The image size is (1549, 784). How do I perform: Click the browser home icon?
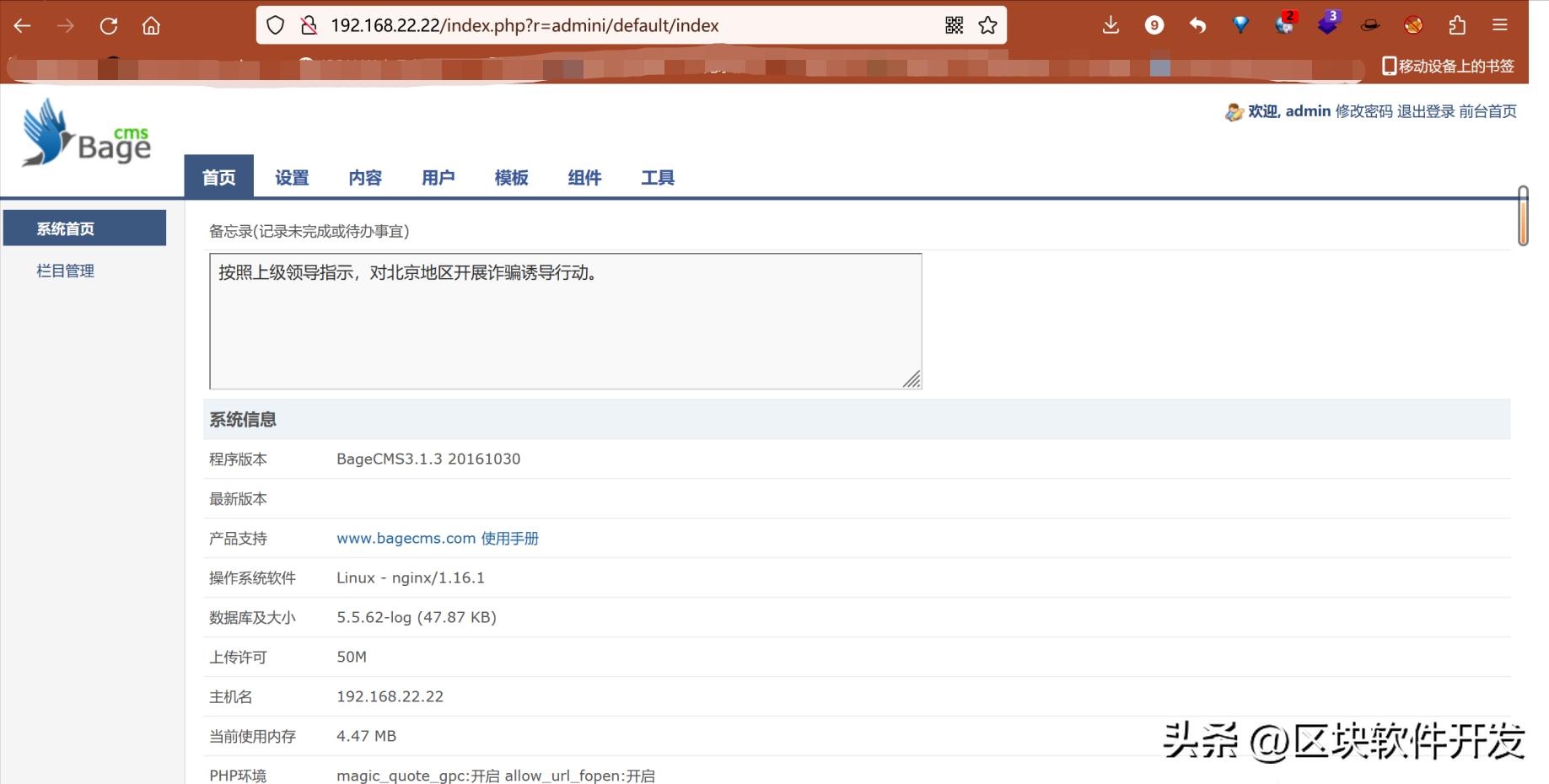point(152,25)
